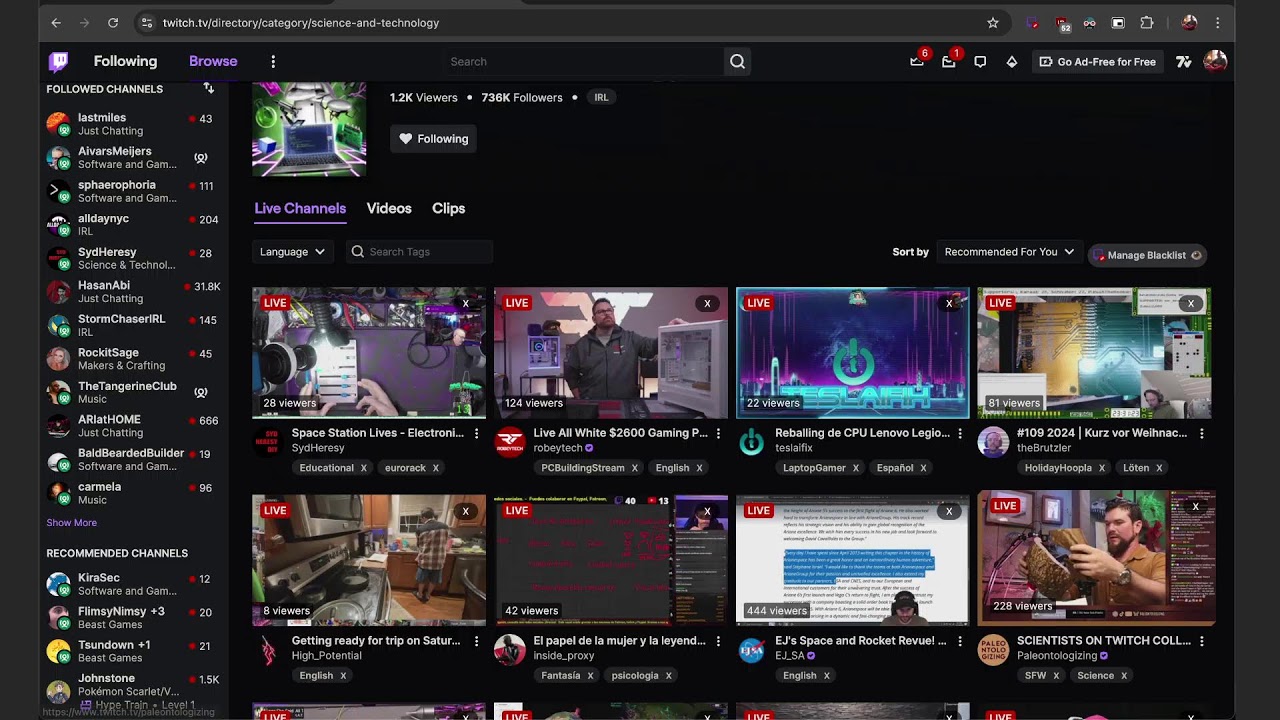Click the browser address bar URL
Viewport: 1280px width, 720px height.
pos(301,23)
